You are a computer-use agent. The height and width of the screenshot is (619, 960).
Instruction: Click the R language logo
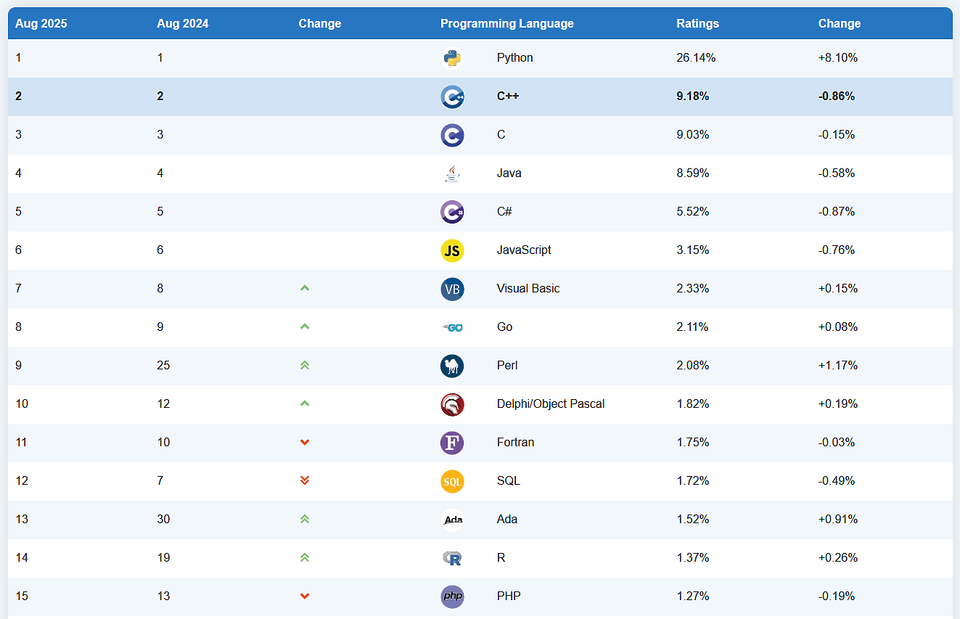pos(452,558)
